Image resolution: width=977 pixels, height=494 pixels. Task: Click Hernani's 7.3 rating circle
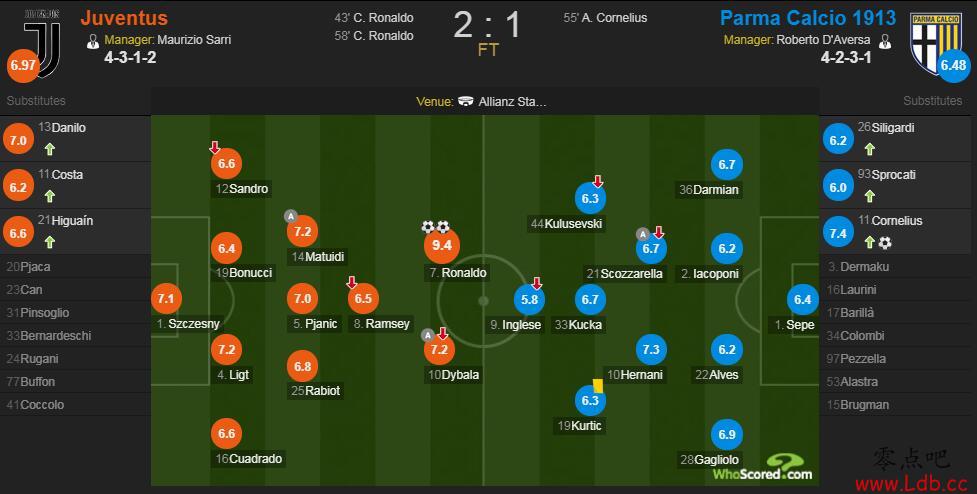point(651,349)
